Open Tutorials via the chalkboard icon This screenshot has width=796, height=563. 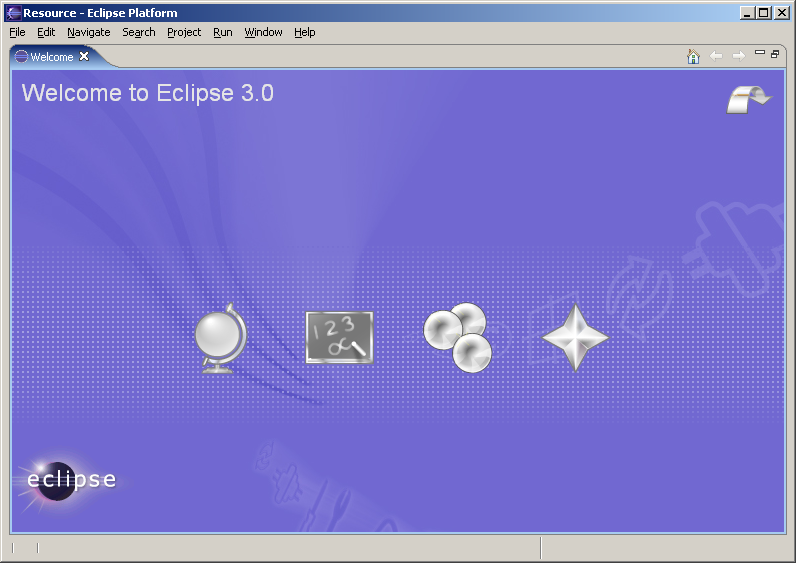[339, 337]
